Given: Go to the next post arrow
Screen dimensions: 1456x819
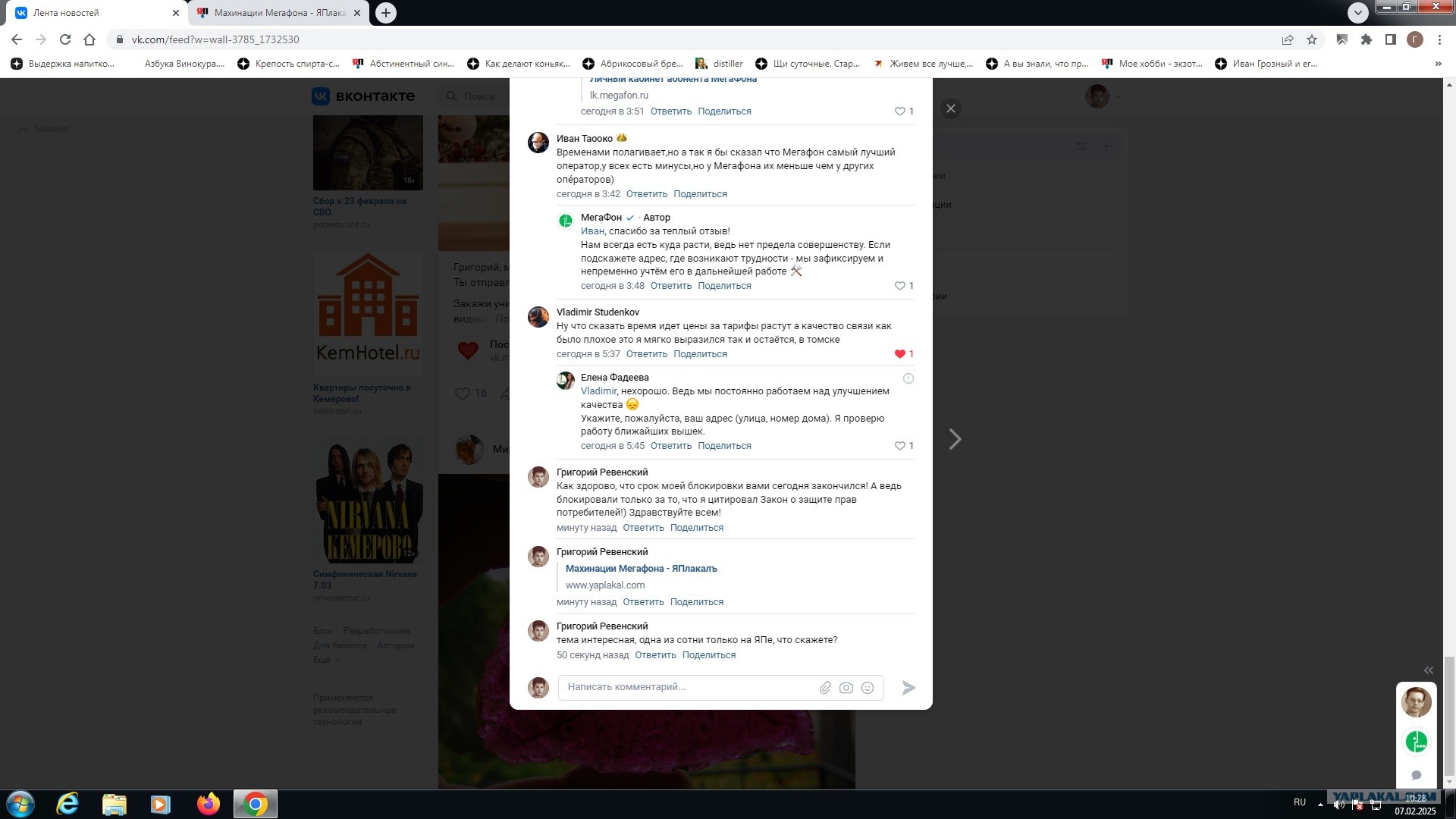Looking at the screenshot, I should coord(955,439).
